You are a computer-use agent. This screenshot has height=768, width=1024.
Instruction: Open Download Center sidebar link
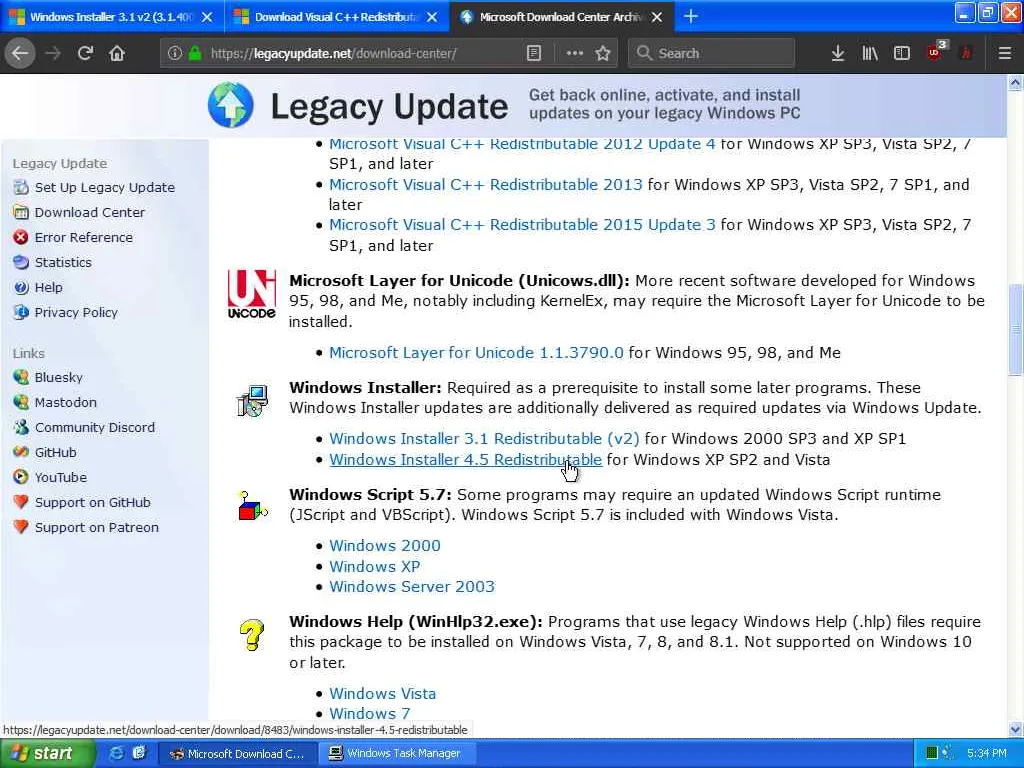click(89, 212)
